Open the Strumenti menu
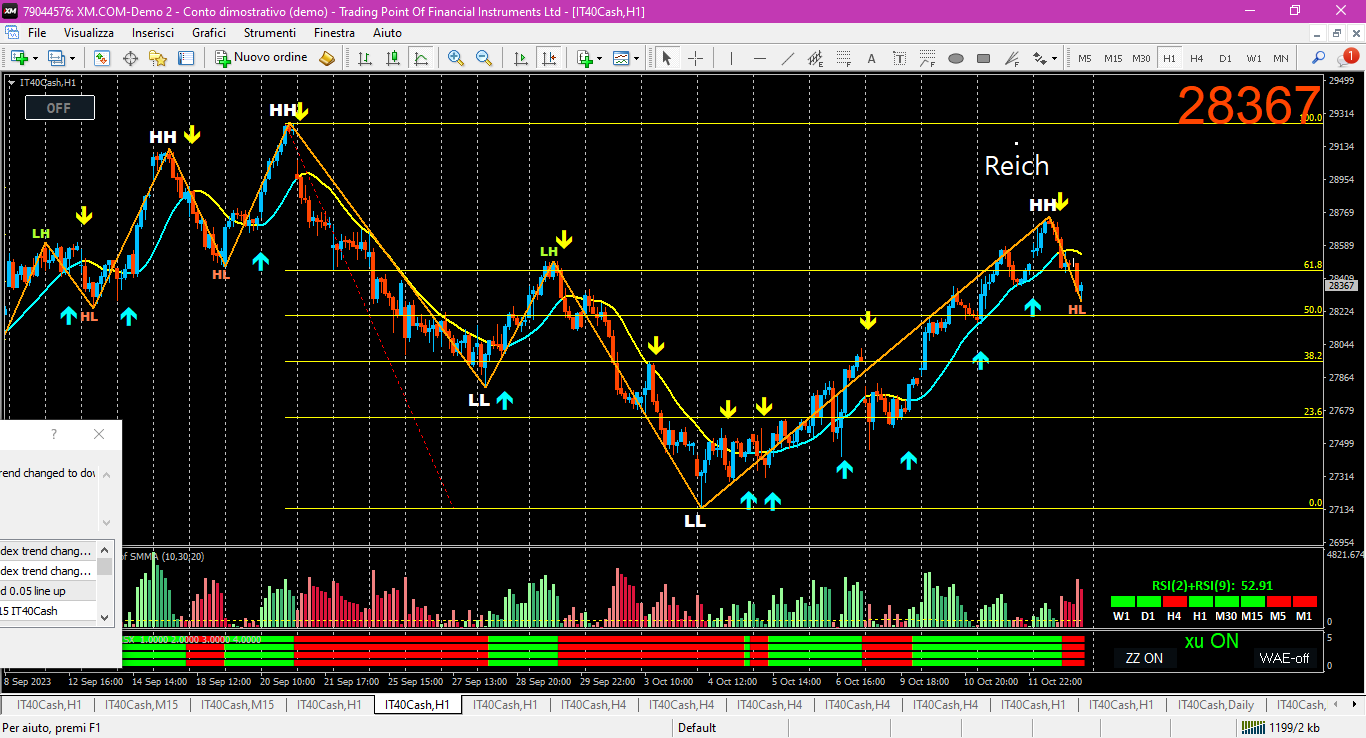The height and width of the screenshot is (738, 1366). coord(270,33)
